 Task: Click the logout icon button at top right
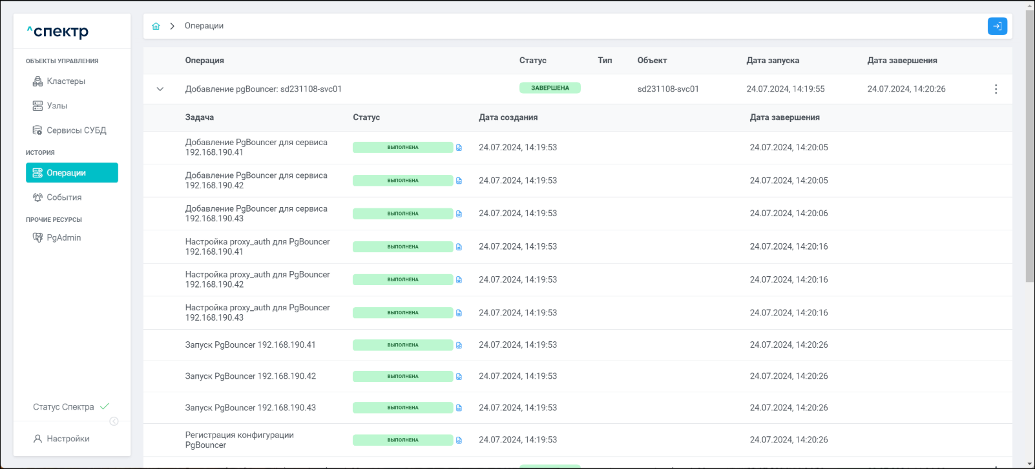coord(996,26)
